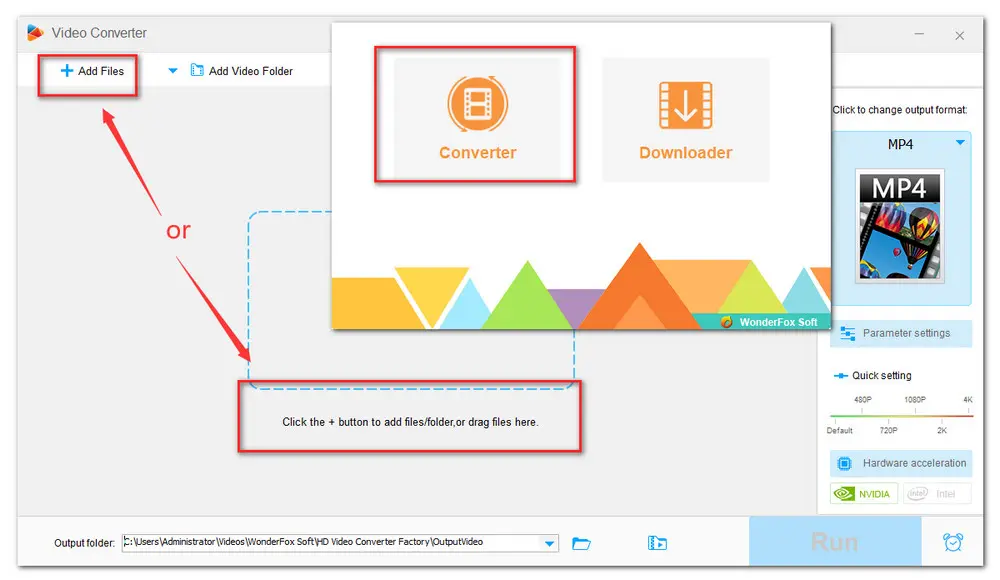Toggle Intel acceleration

coord(936,494)
